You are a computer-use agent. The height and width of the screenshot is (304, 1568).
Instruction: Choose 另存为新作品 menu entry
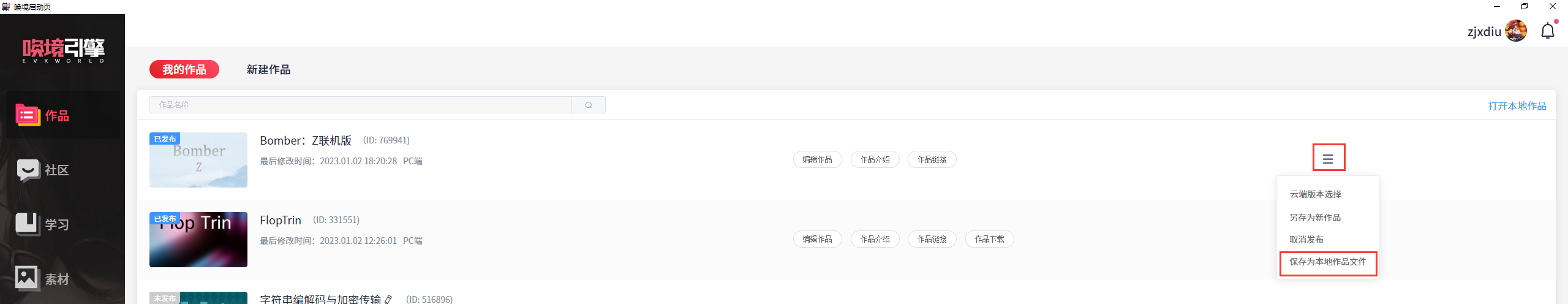(1315, 218)
